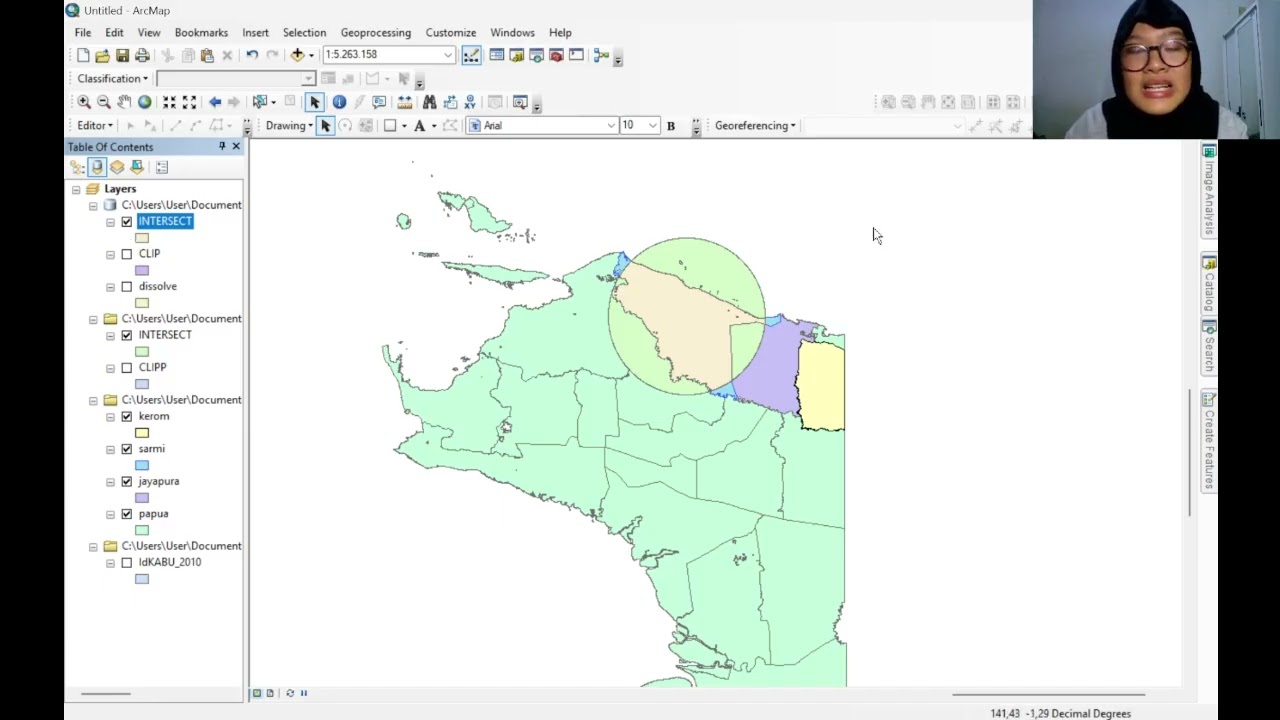Save the map with diskette icon
Screen dimensions: 1280x720
122,55
